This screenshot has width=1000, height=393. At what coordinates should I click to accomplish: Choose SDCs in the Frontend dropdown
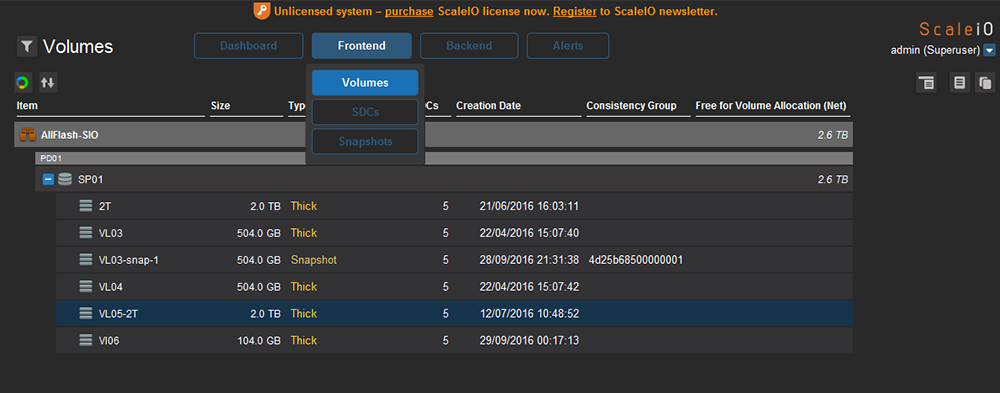[365, 112]
